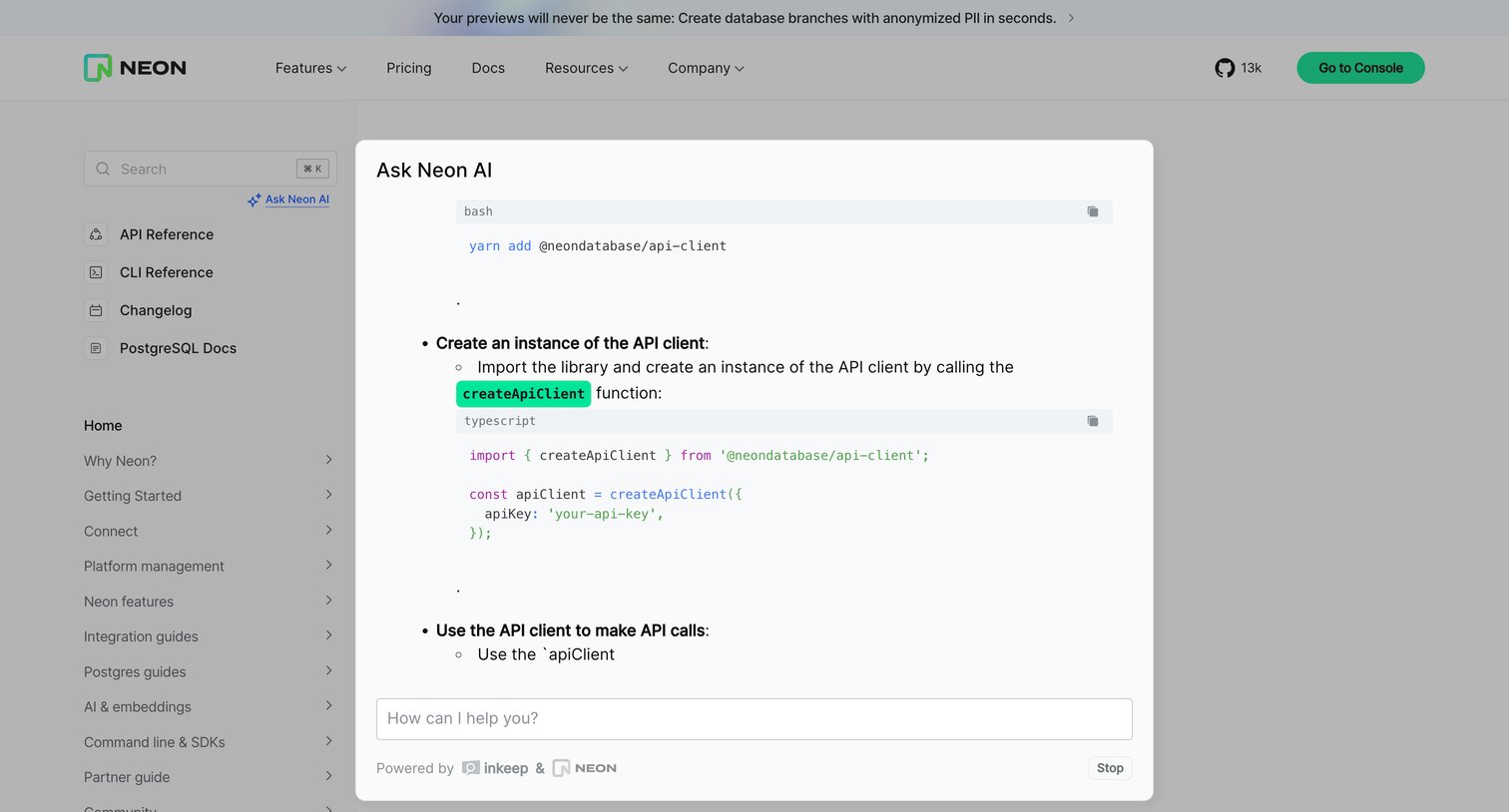Click the Changelog calendar icon
Screen dimensions: 1509x812
(96, 310)
